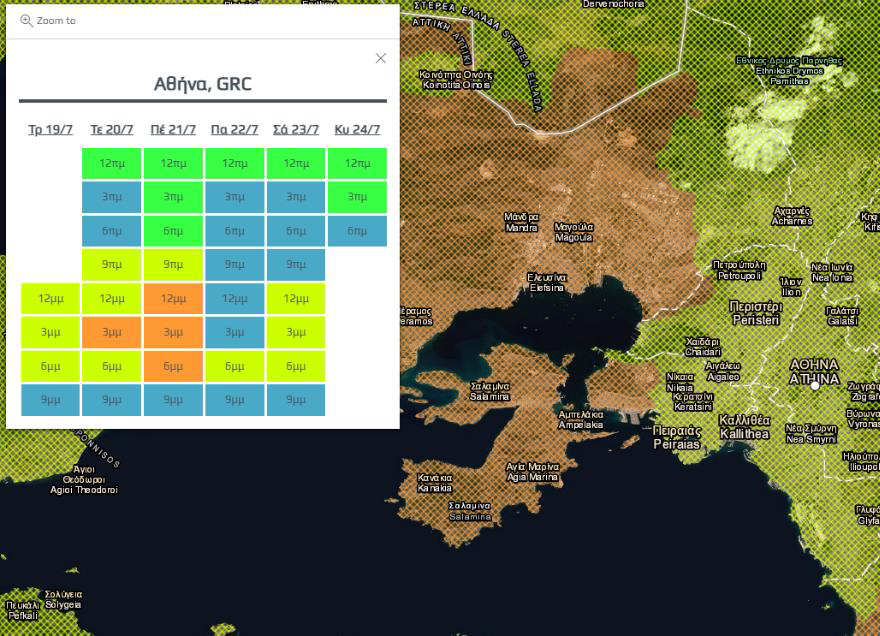
Task: Open the Πέ 21/7 day column header
Action: click(x=173, y=130)
